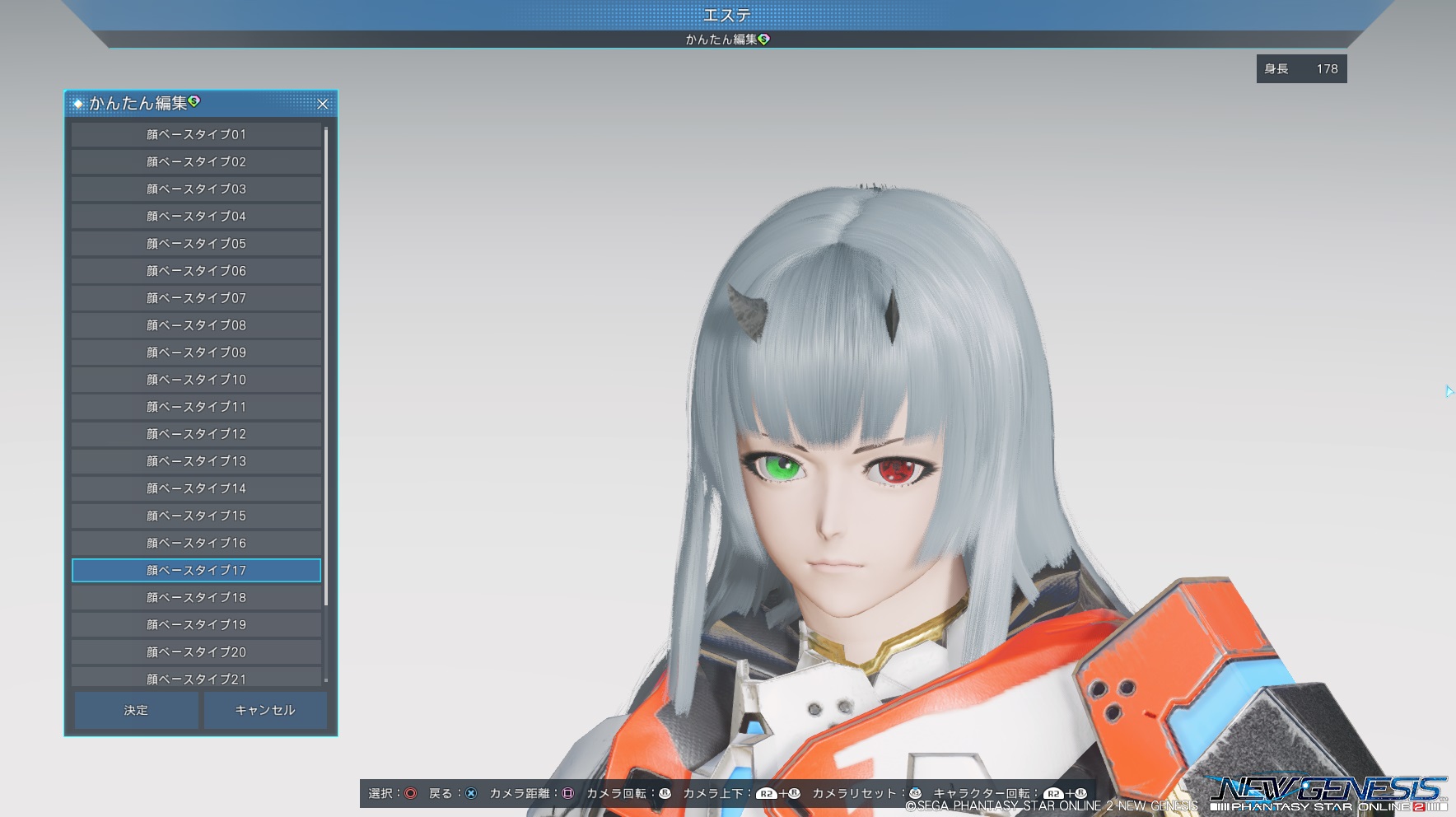Click the R2 icon beside カメラ上下
Screen dimensions: 1456x817
click(x=766, y=794)
